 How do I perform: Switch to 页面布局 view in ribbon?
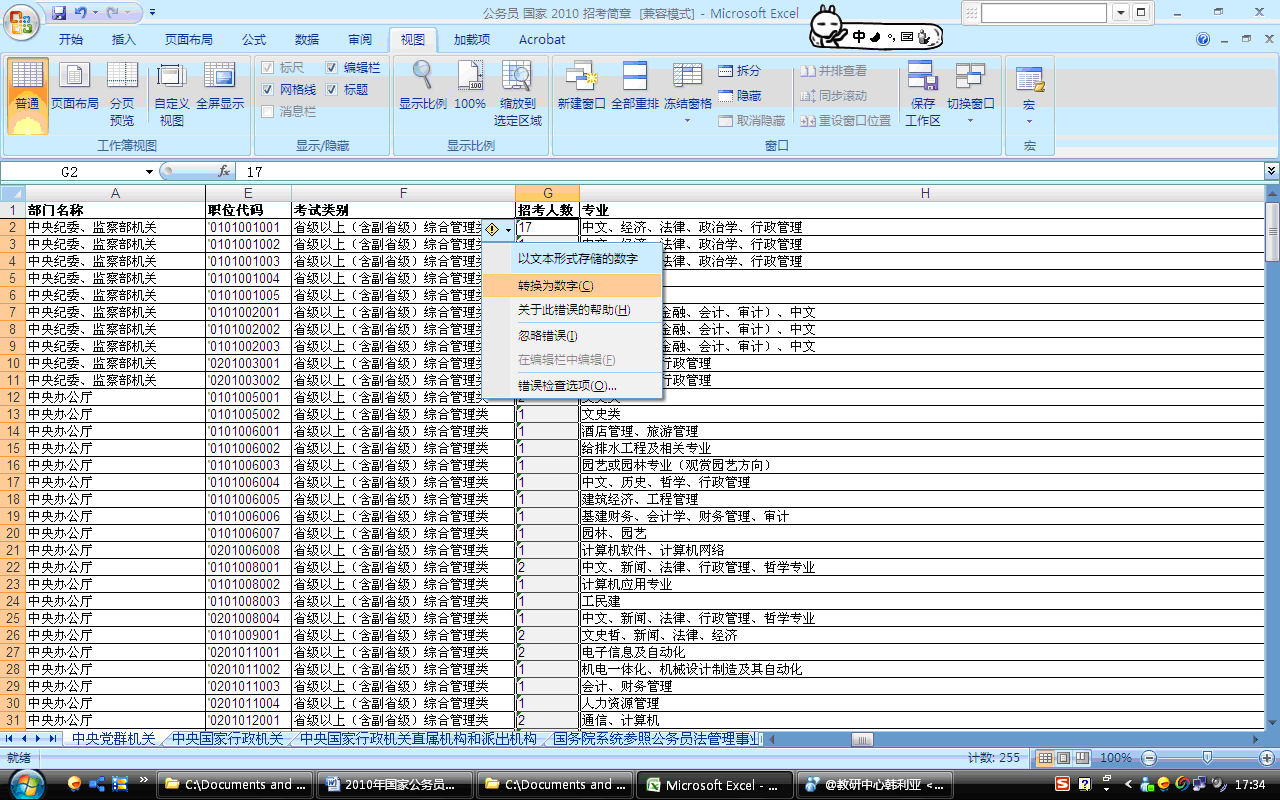(75, 88)
